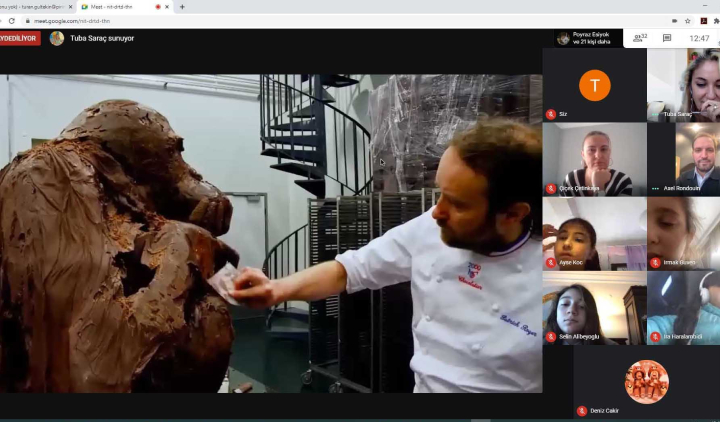Click the presented chocolate sculpture video
The width and height of the screenshot is (720, 422).
pyautogui.click(x=271, y=233)
